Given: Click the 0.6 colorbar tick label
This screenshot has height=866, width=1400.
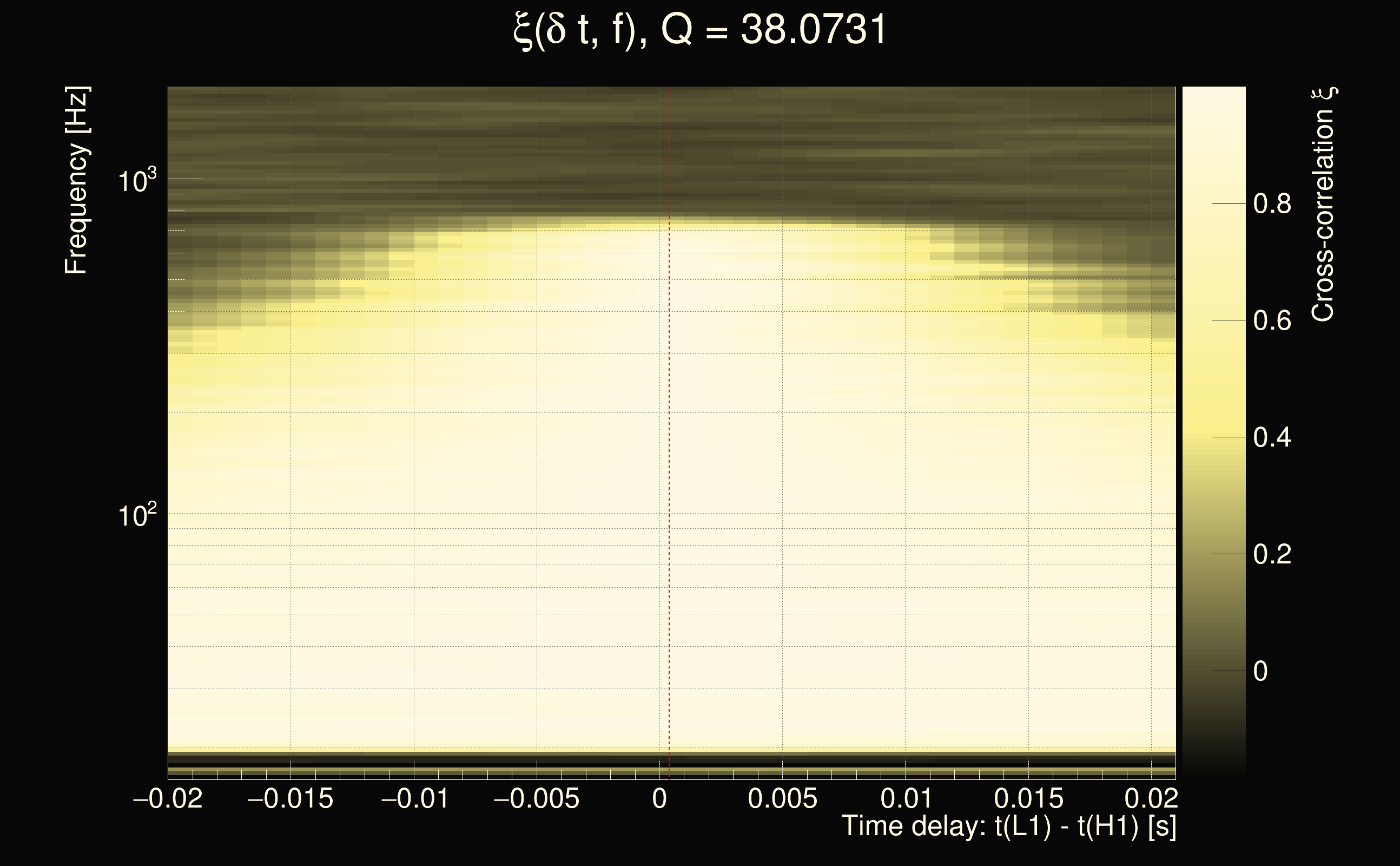Looking at the screenshot, I should tap(1272, 321).
